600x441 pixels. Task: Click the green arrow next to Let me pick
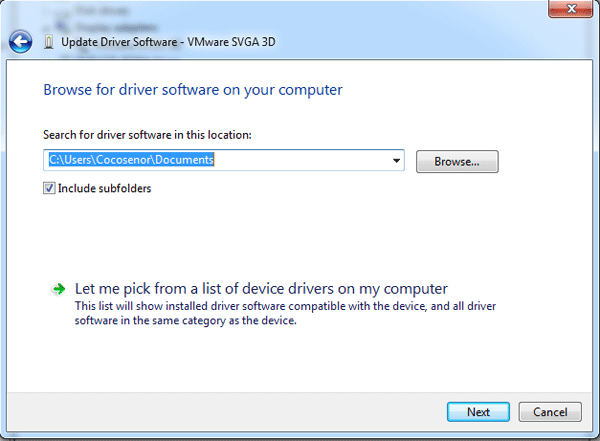point(59,289)
